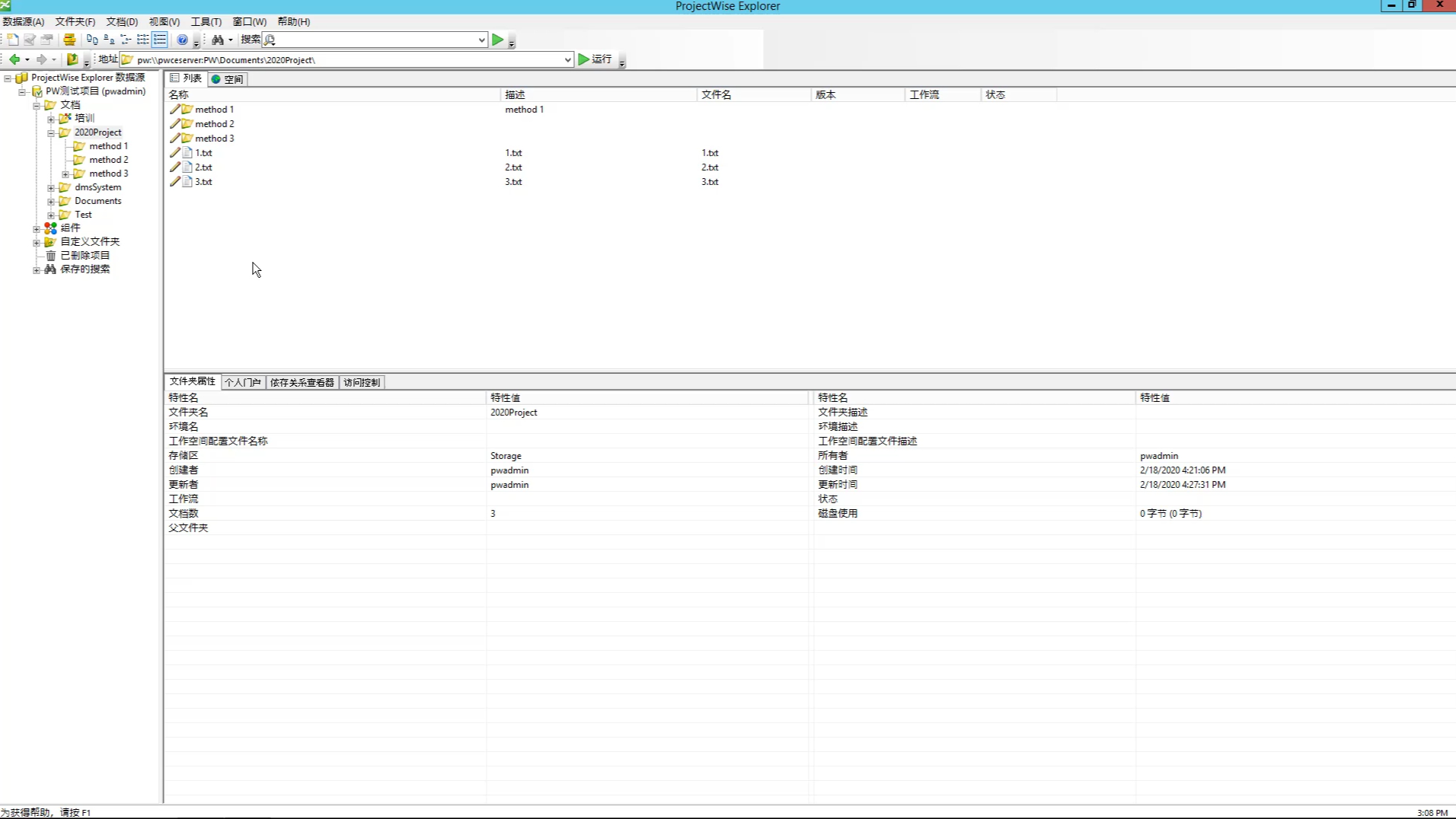This screenshot has width=1456, height=819.
Task: Open help with the blue question icon
Action: point(182,40)
